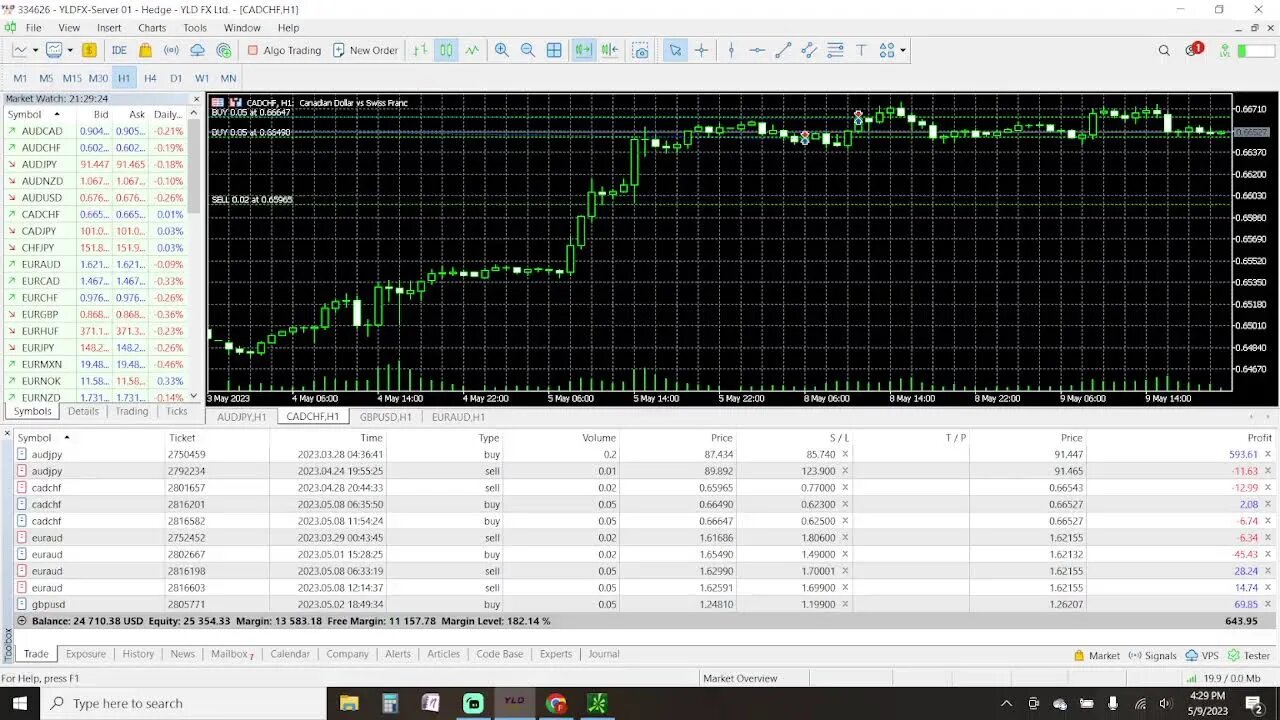Open the History tab in Toolbox
The height and width of the screenshot is (720, 1280).
(x=138, y=654)
